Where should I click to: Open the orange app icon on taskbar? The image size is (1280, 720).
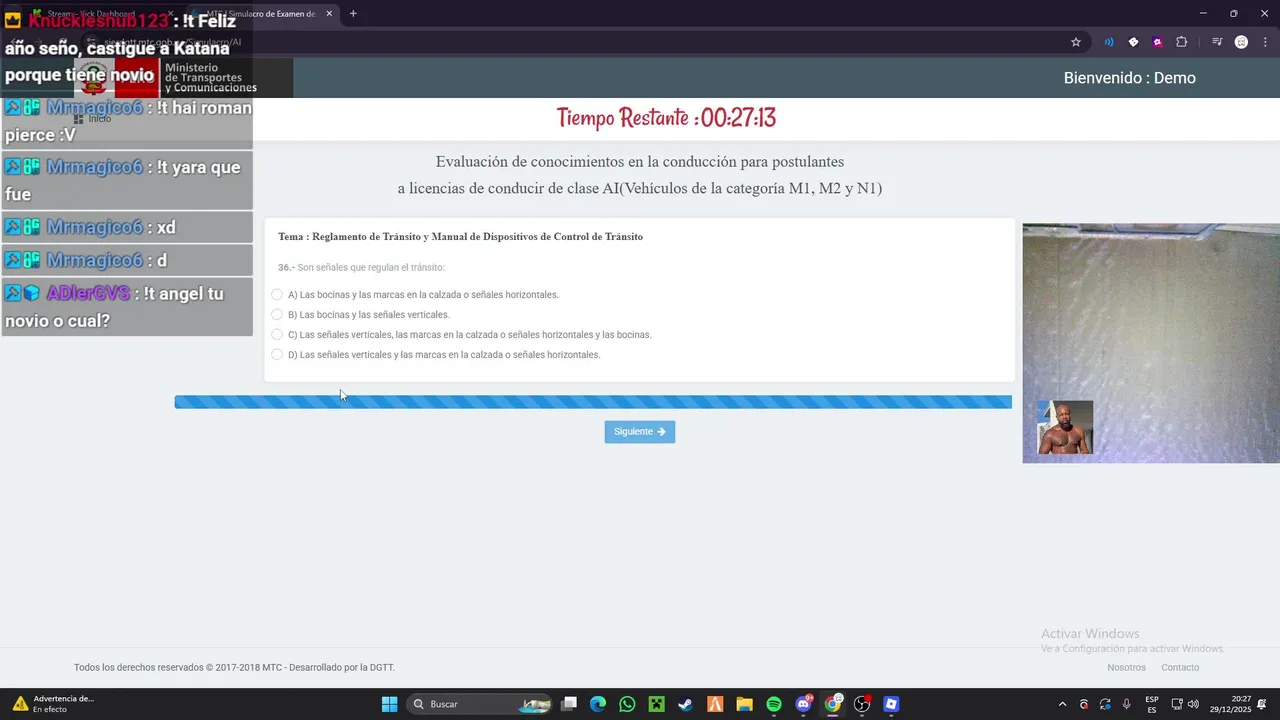coord(715,704)
